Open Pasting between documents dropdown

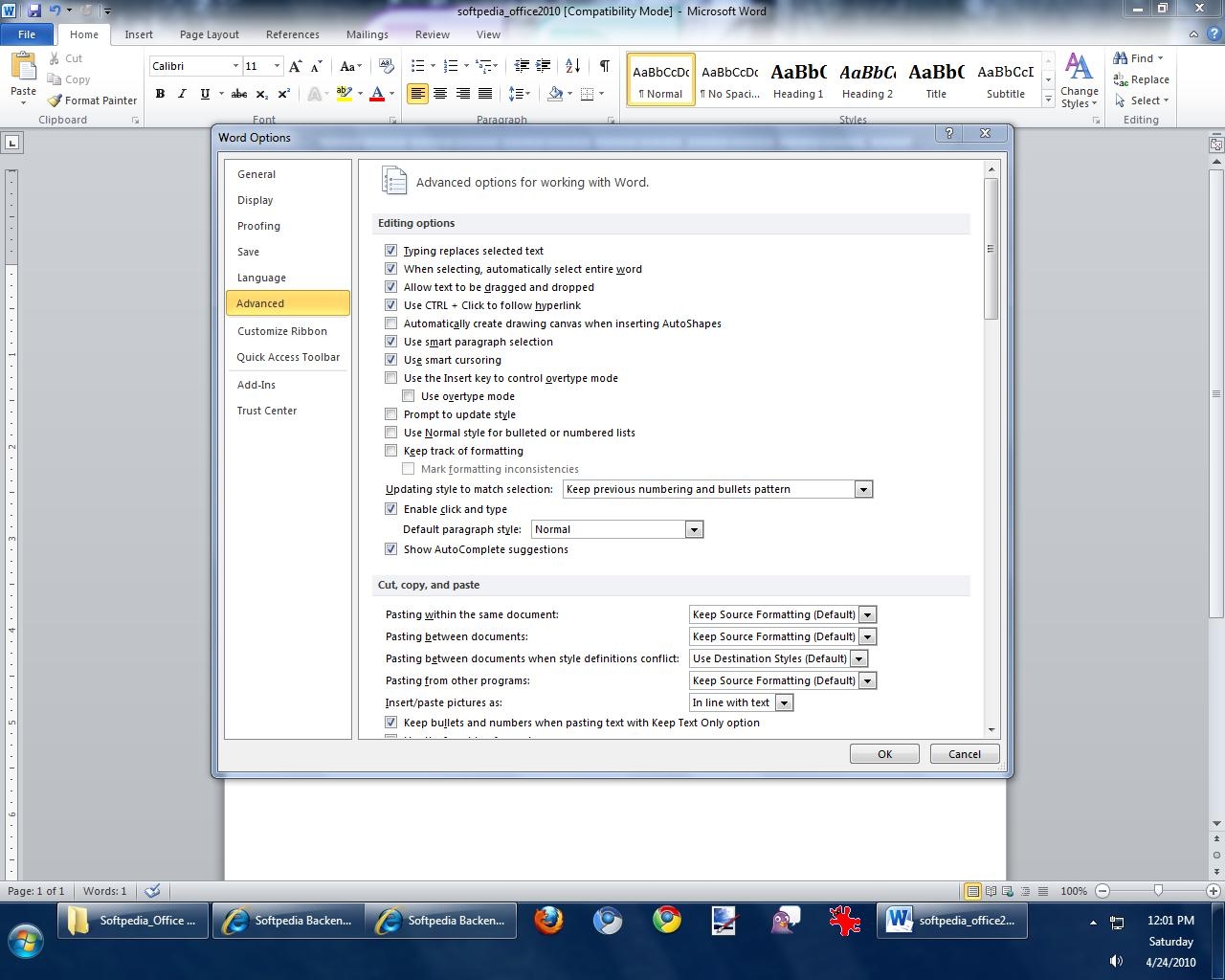click(x=867, y=636)
